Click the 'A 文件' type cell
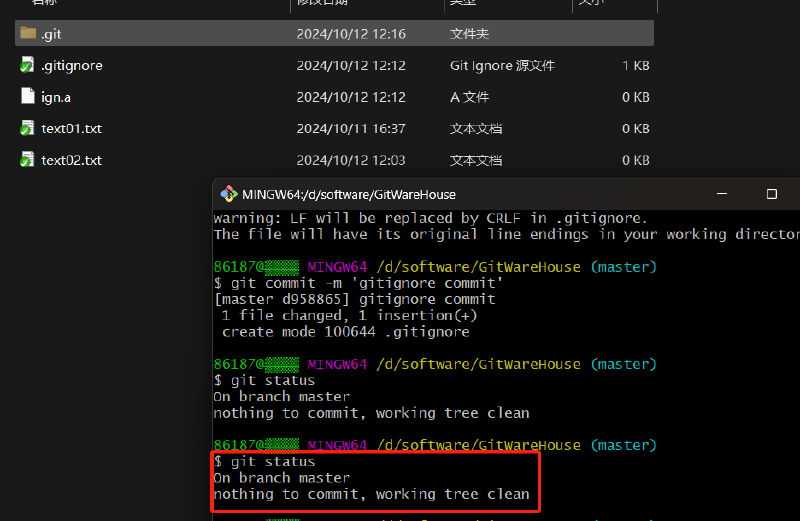Viewport: 800px width, 521px height. click(469, 97)
